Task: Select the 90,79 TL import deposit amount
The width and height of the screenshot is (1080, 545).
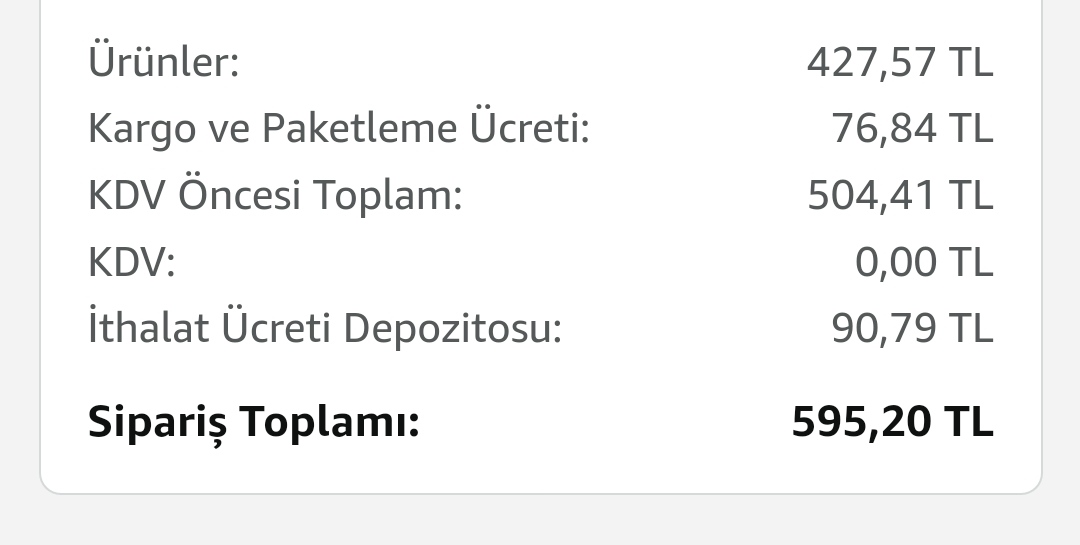Action: [911, 328]
